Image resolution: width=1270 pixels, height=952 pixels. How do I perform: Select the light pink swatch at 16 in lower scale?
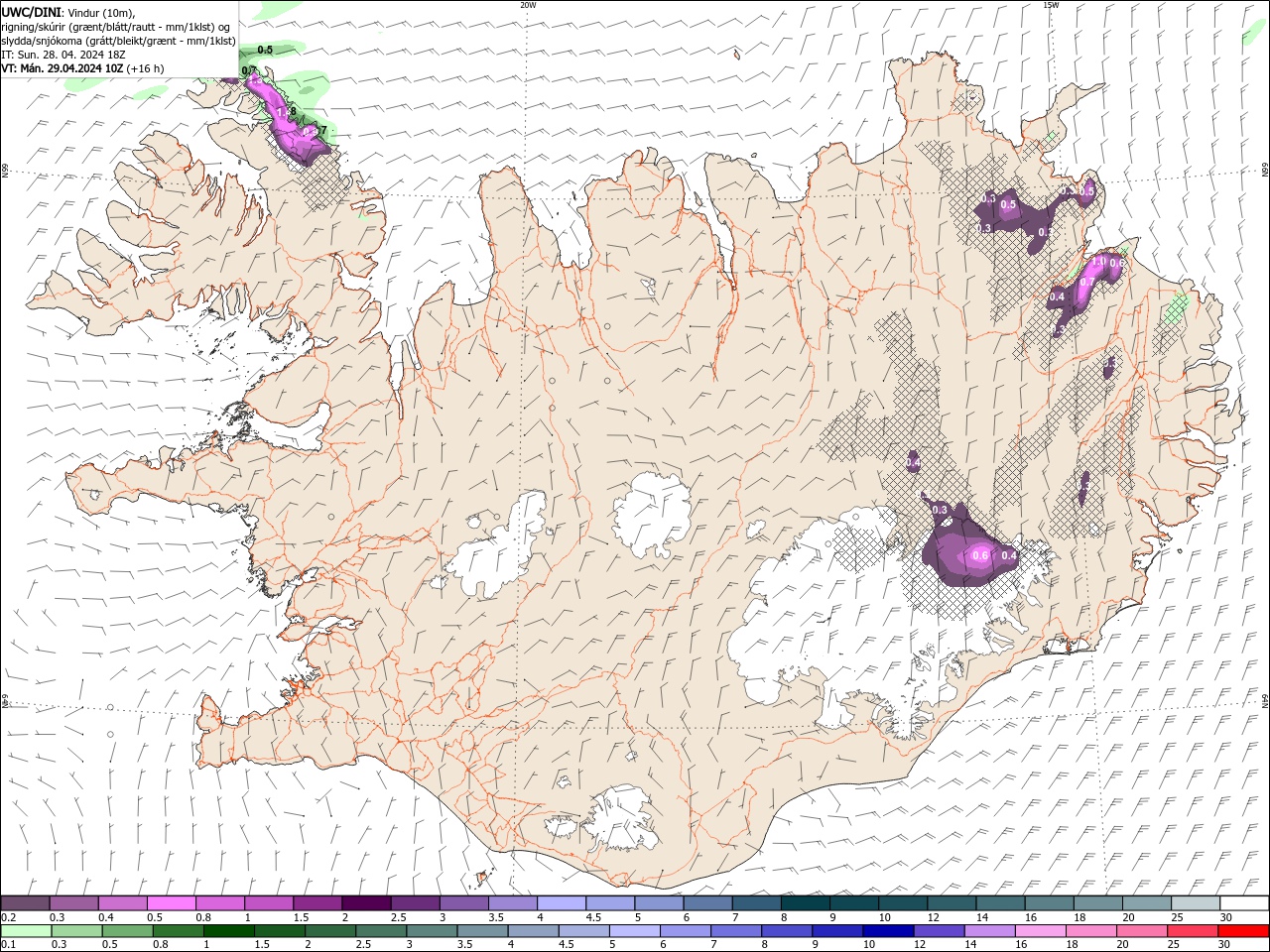pyautogui.click(x=1040, y=931)
